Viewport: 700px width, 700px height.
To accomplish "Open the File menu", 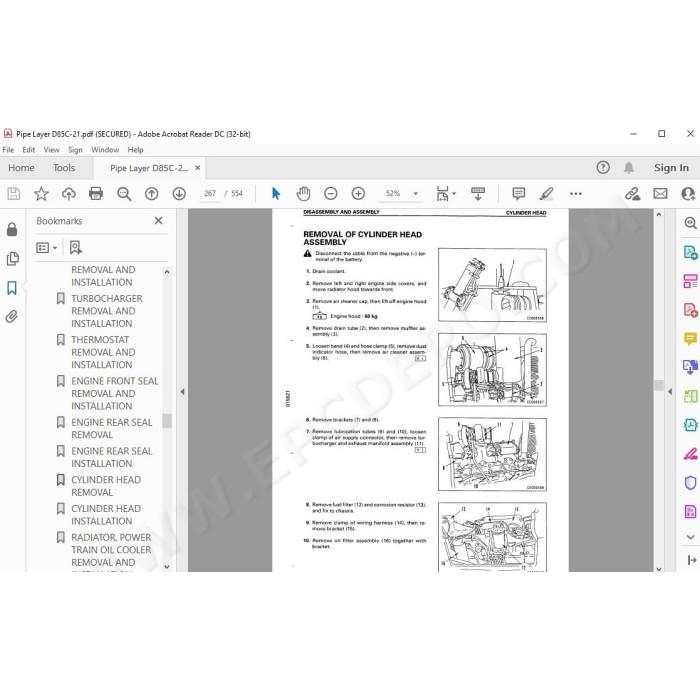I will [x=8, y=150].
